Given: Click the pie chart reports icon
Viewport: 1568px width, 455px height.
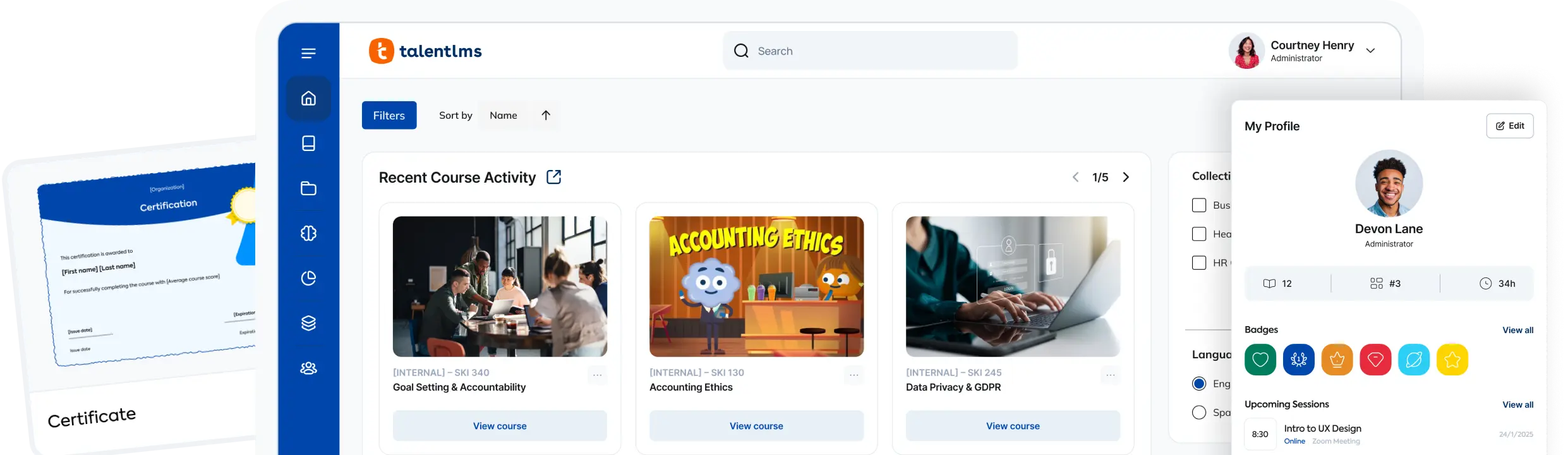Looking at the screenshot, I should click(308, 278).
